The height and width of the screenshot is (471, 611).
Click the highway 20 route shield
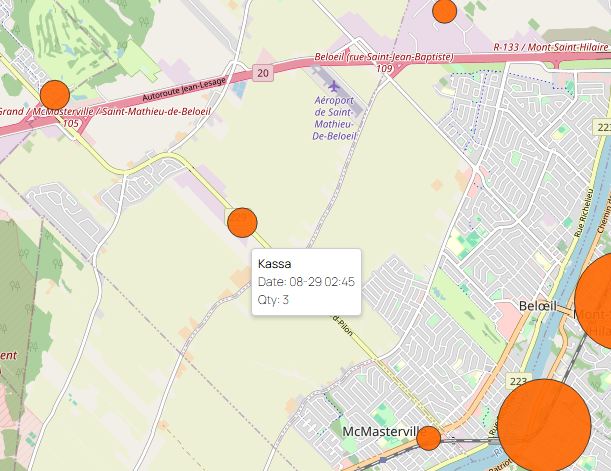[262, 73]
